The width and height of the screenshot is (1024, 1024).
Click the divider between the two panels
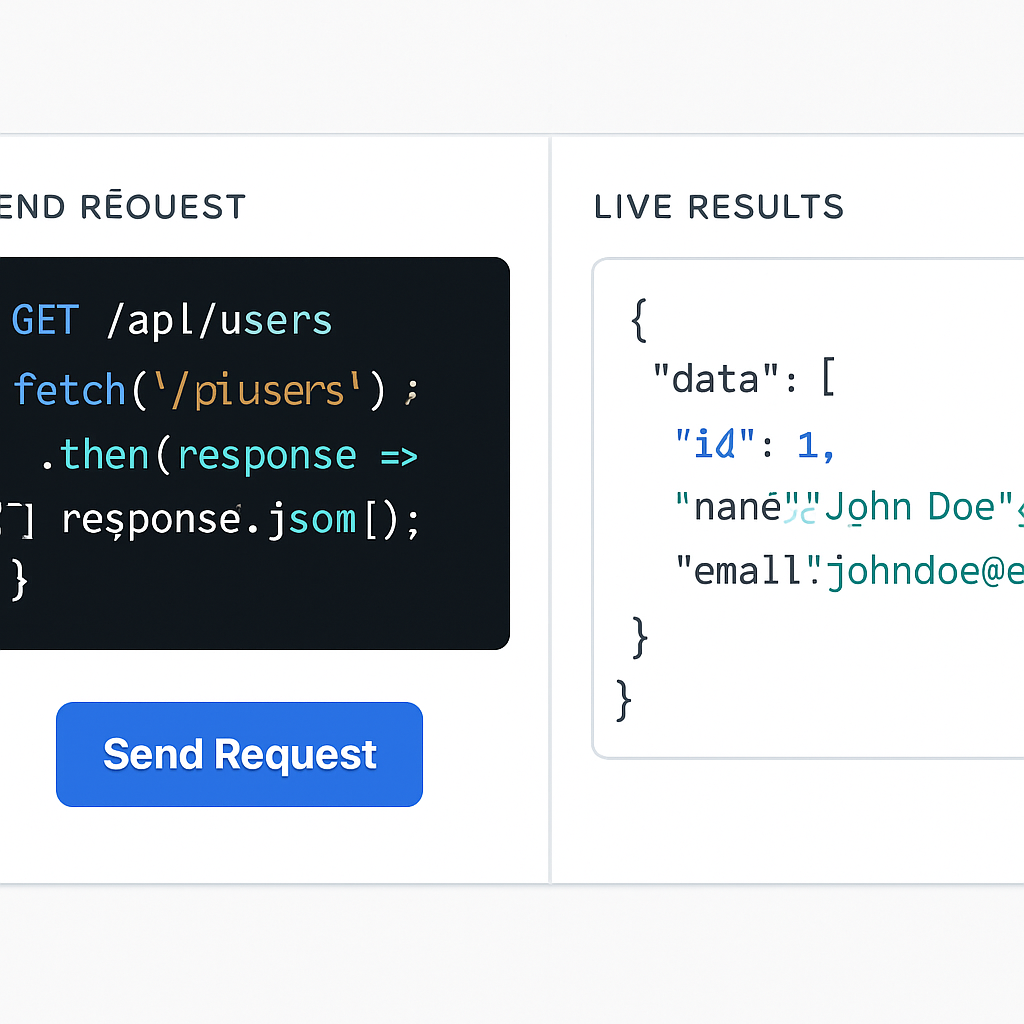click(x=550, y=500)
